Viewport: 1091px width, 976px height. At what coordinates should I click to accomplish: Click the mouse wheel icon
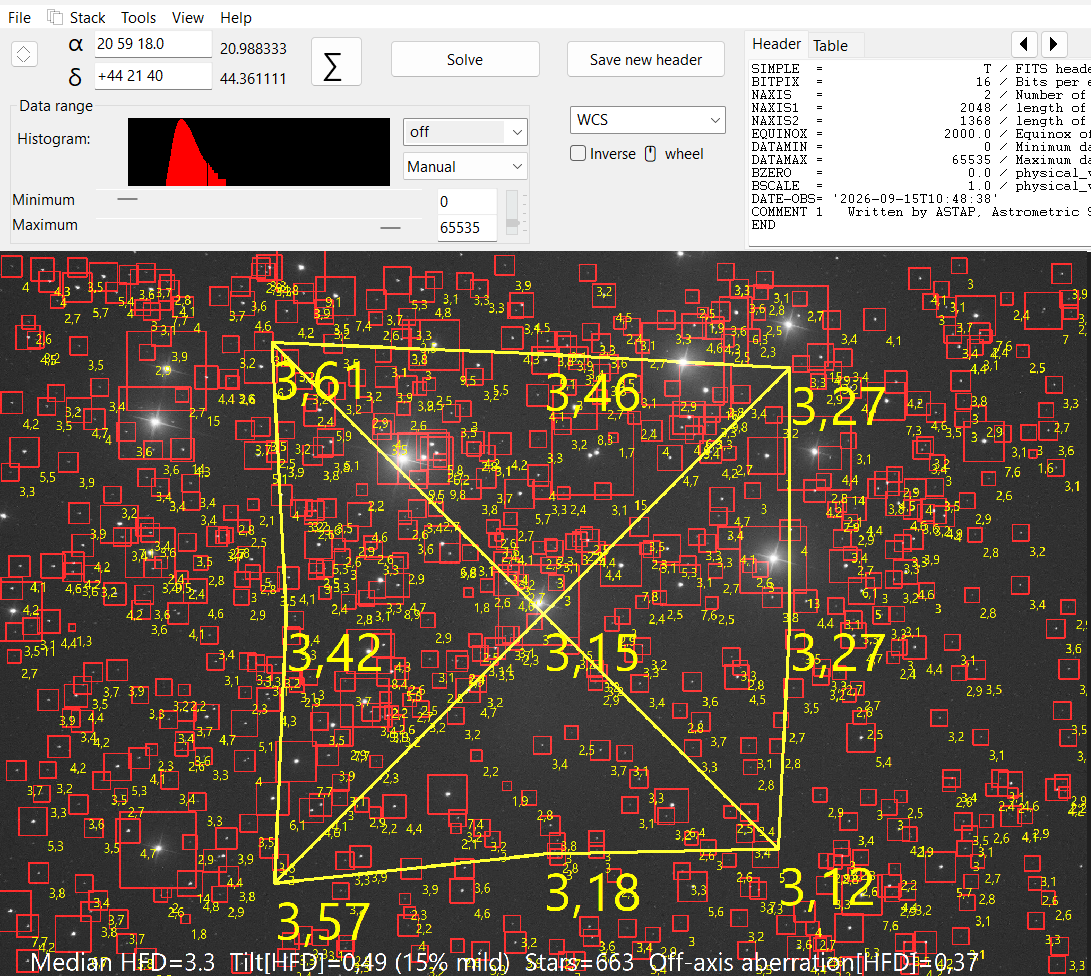(651, 154)
